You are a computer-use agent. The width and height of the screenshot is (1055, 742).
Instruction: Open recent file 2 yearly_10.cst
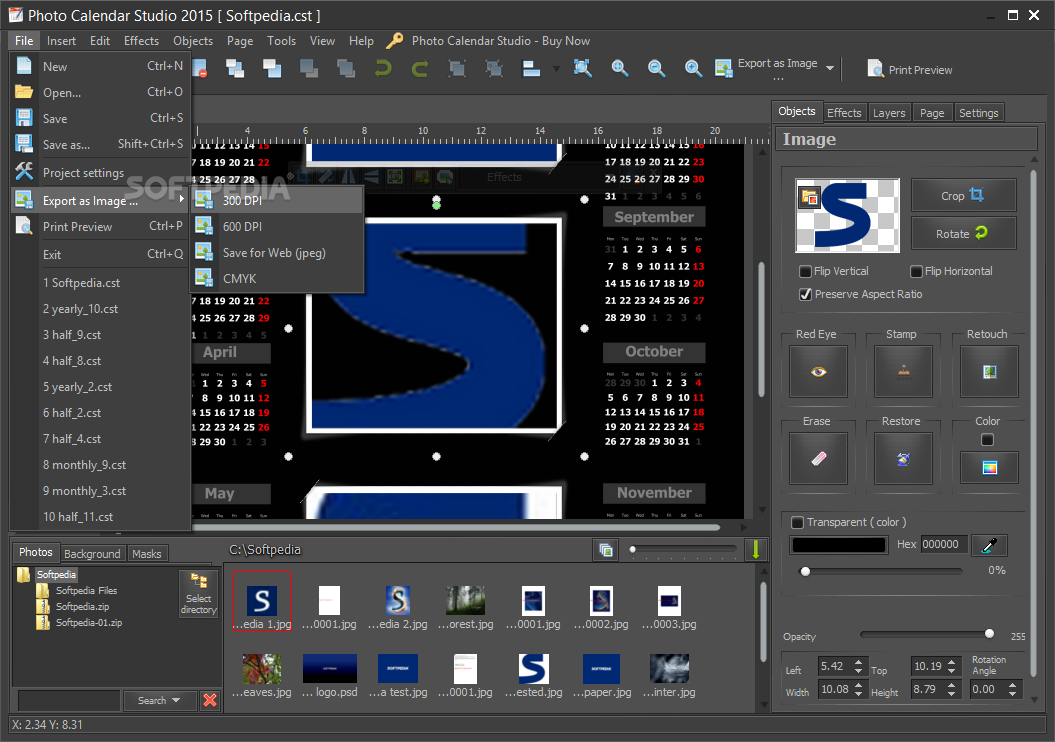click(80, 309)
